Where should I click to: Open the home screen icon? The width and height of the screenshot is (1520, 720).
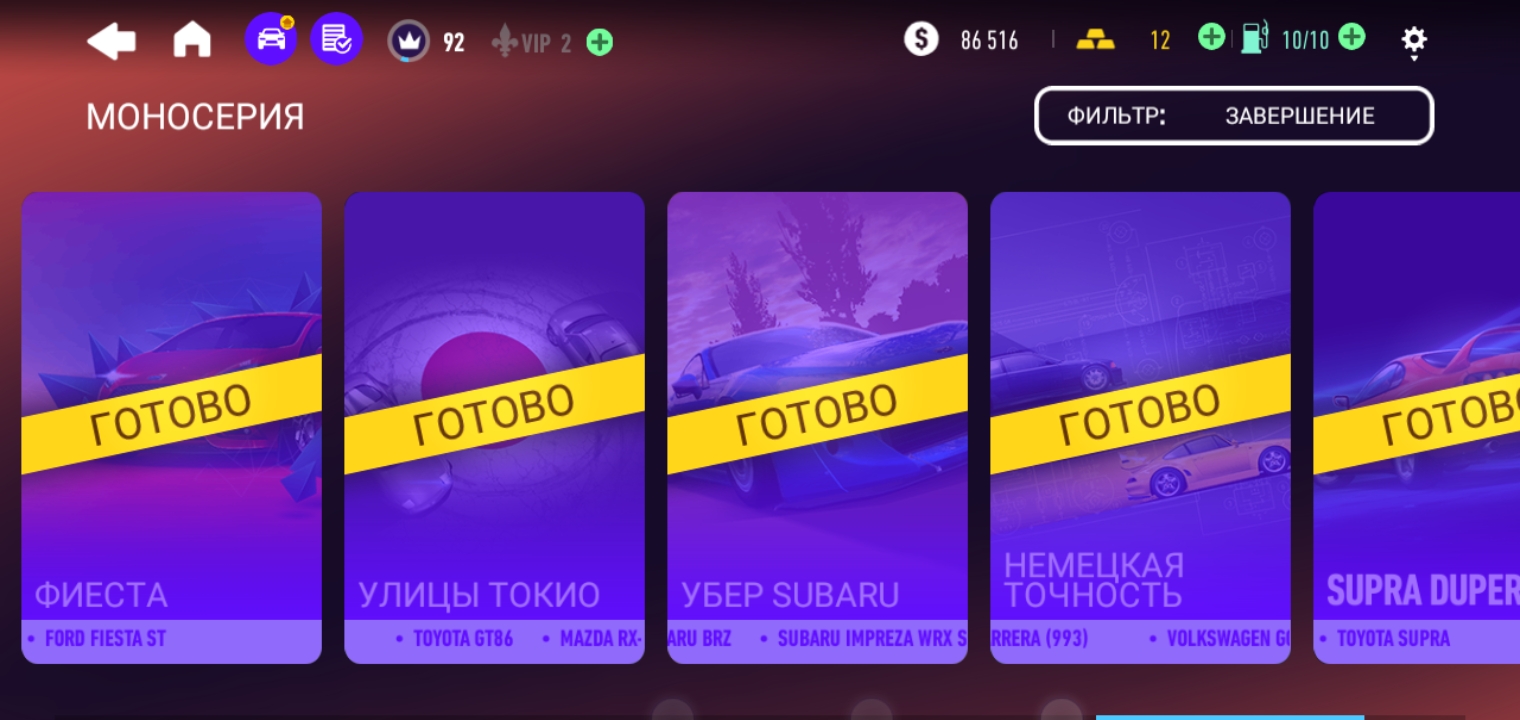pos(192,41)
